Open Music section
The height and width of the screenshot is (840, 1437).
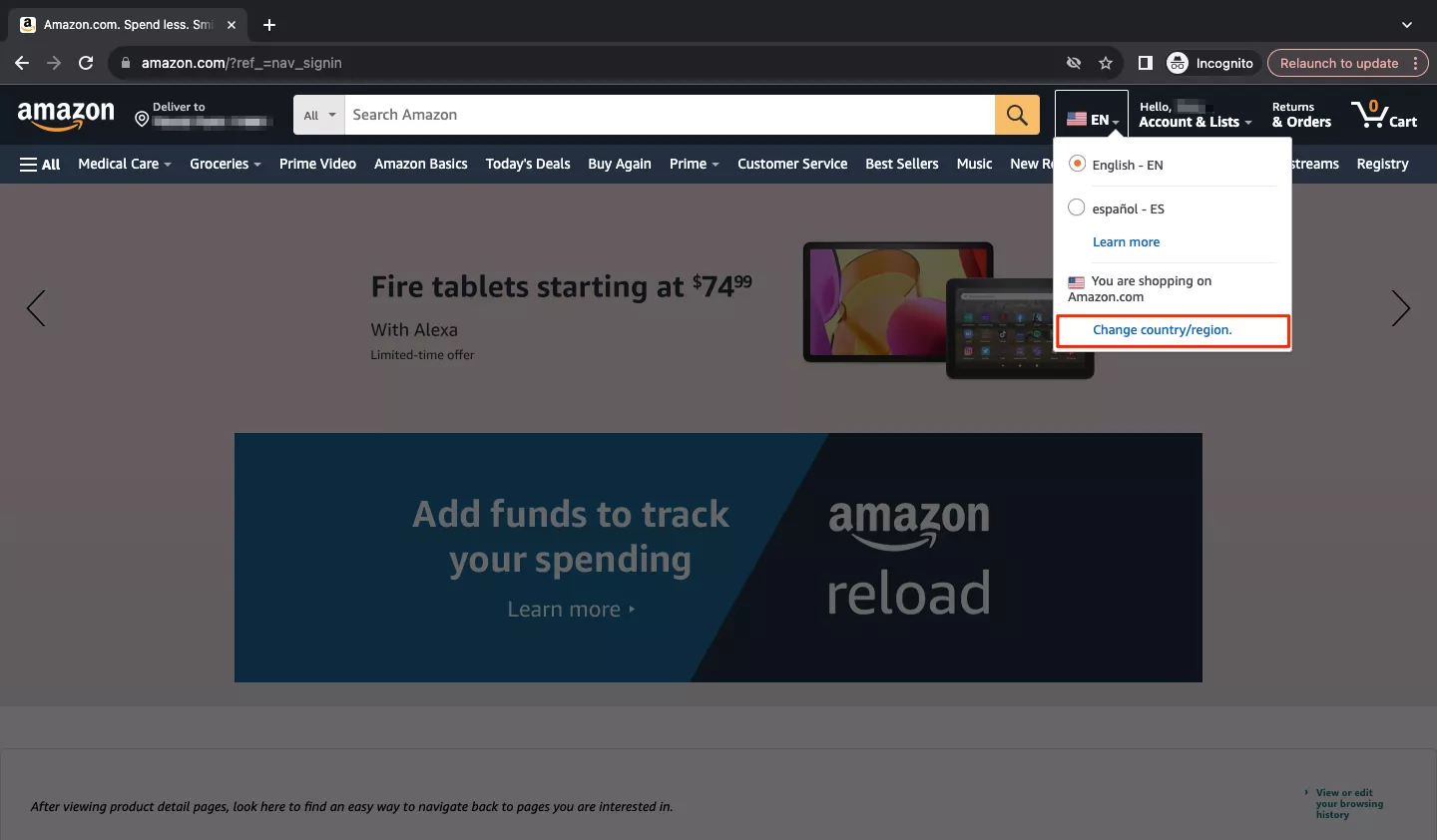[974, 164]
